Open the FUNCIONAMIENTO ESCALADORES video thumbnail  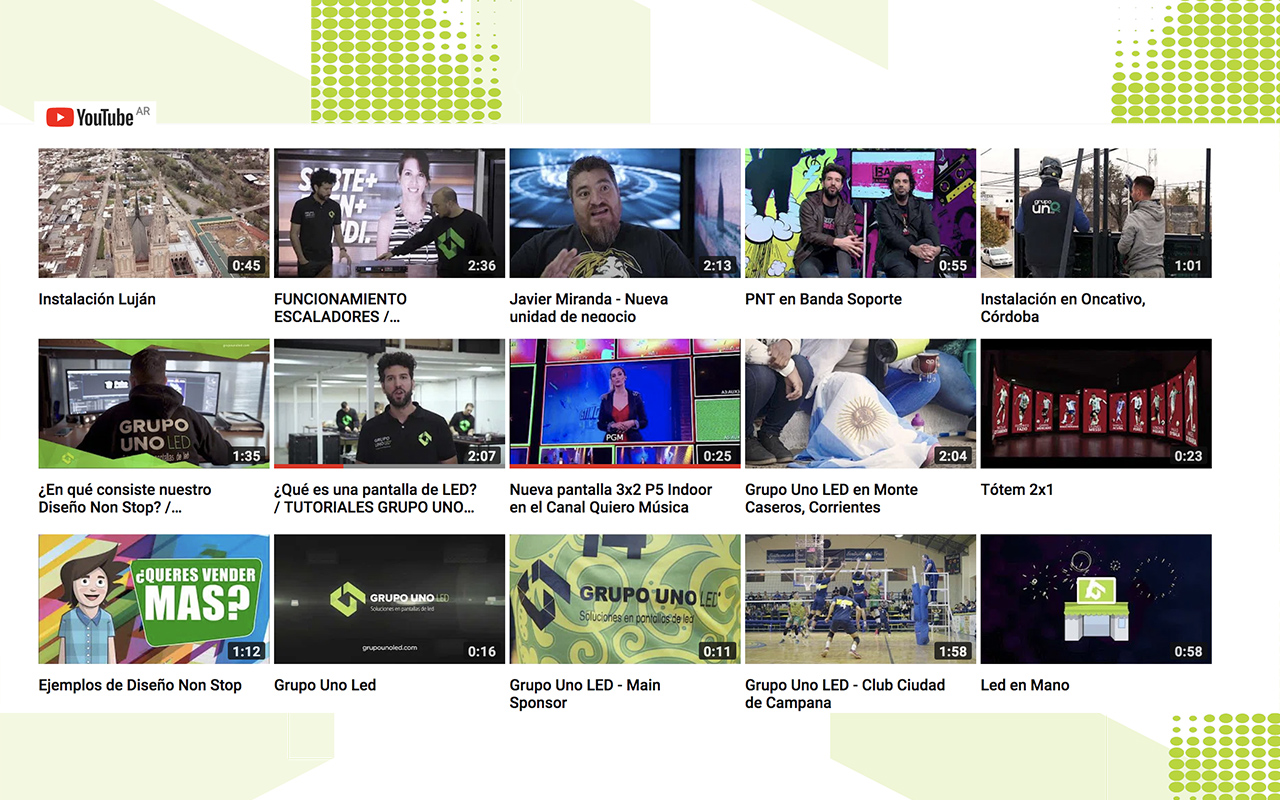click(389, 213)
